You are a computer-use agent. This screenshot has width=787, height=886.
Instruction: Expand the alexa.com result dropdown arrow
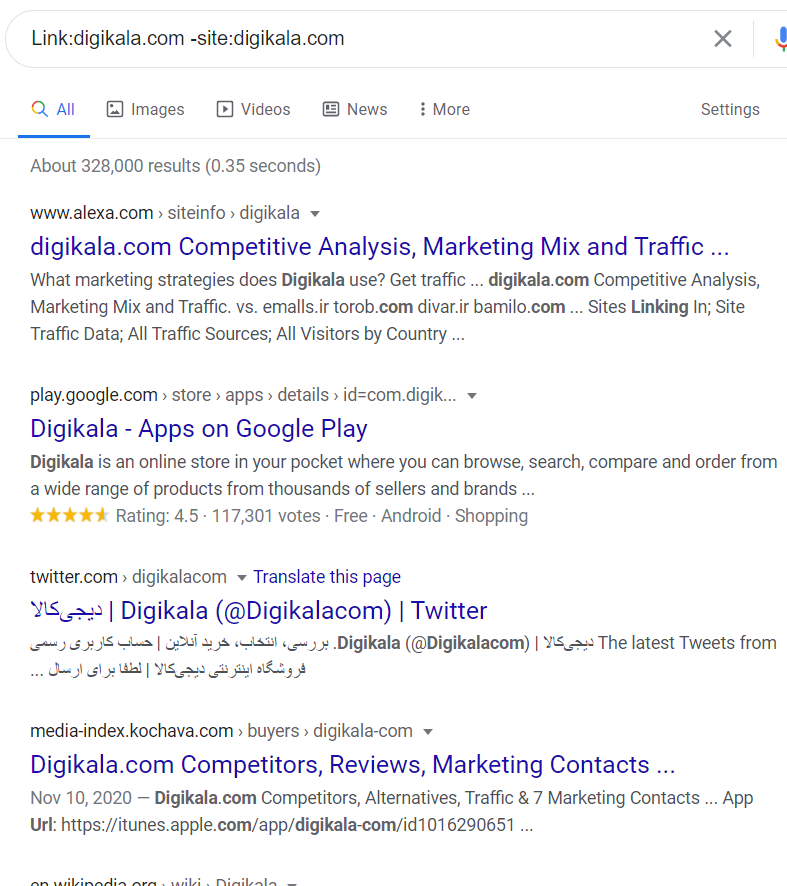(315, 213)
